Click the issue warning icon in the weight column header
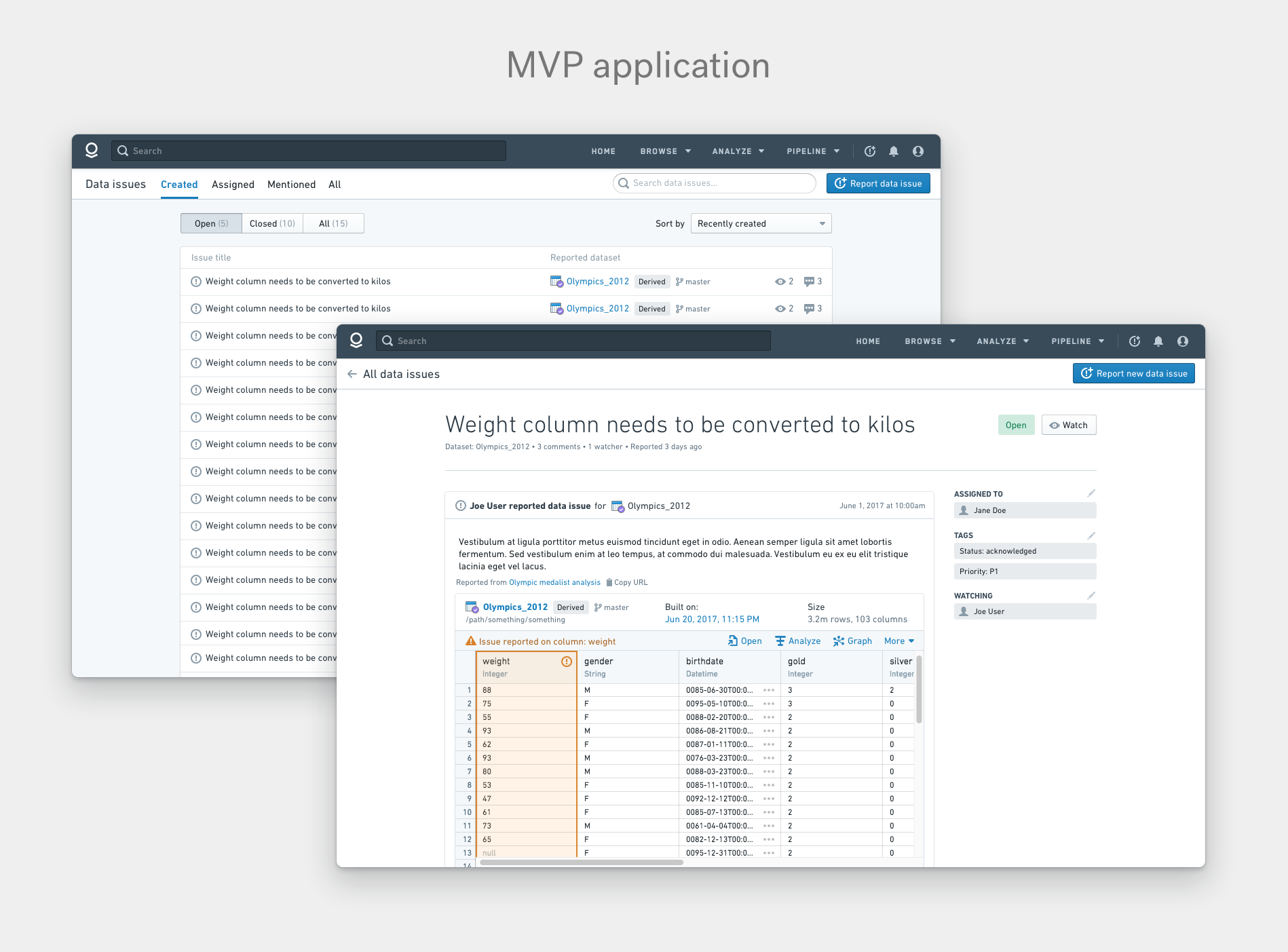This screenshot has width=1288, height=952. pyautogui.click(x=567, y=662)
